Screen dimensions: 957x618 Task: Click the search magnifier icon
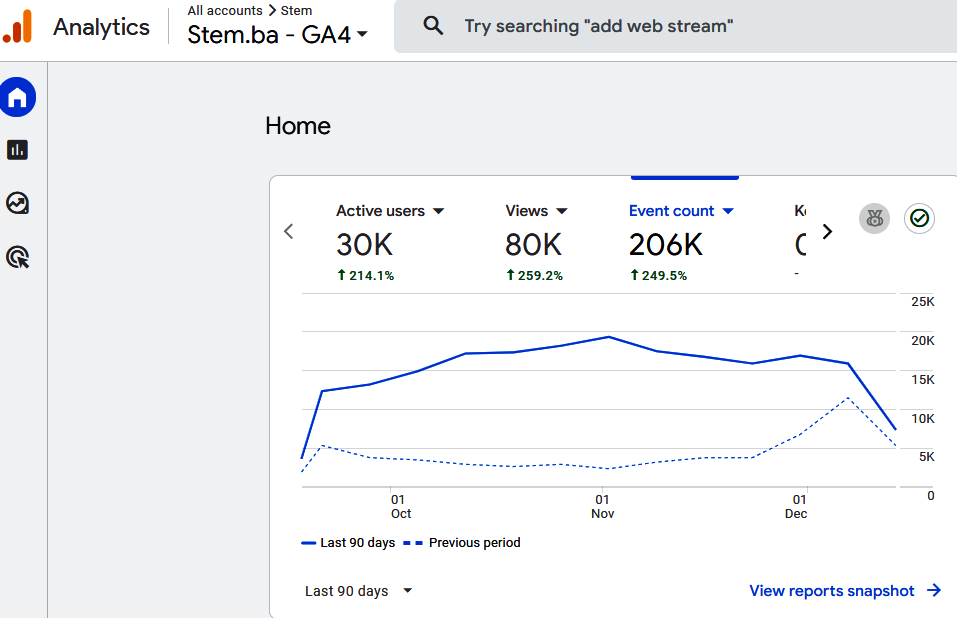coord(433,26)
